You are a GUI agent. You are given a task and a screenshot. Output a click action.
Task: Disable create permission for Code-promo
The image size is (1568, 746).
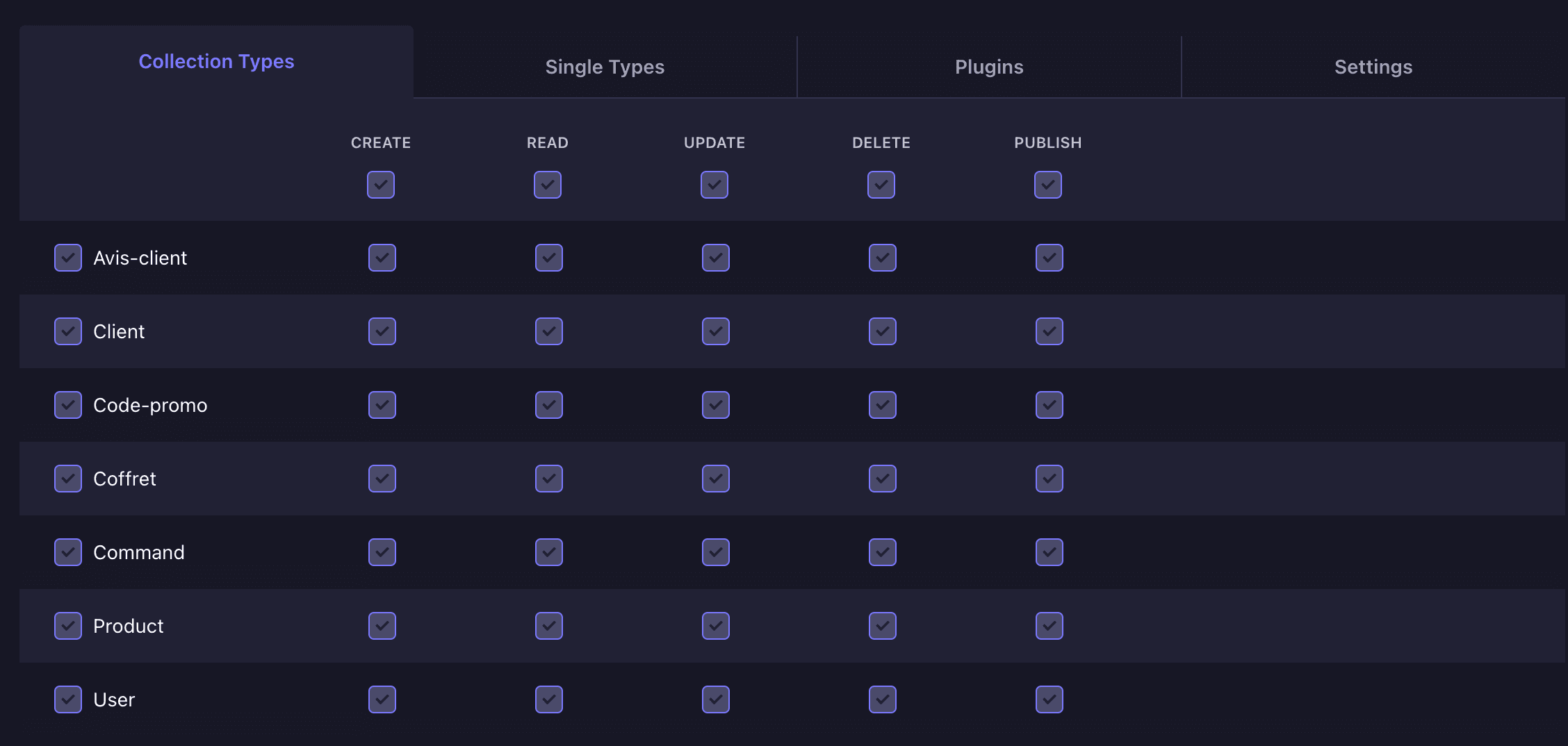pyautogui.click(x=382, y=405)
